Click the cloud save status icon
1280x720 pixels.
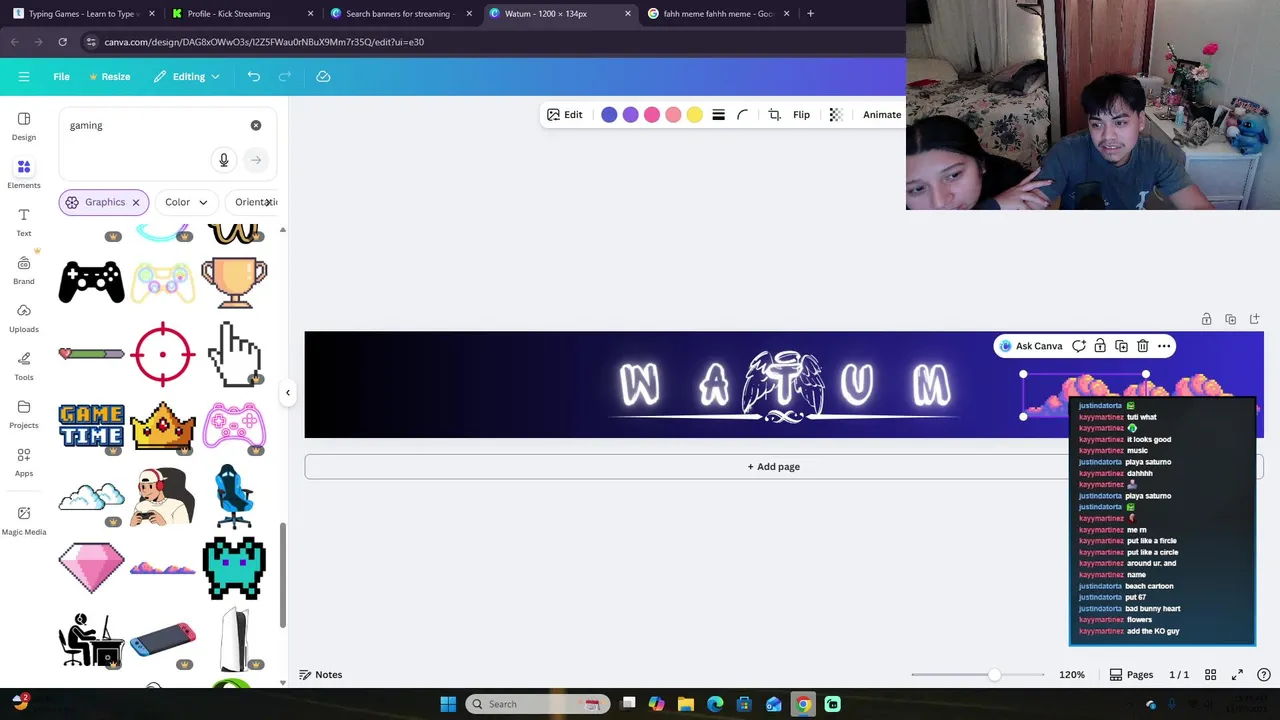coord(323,76)
